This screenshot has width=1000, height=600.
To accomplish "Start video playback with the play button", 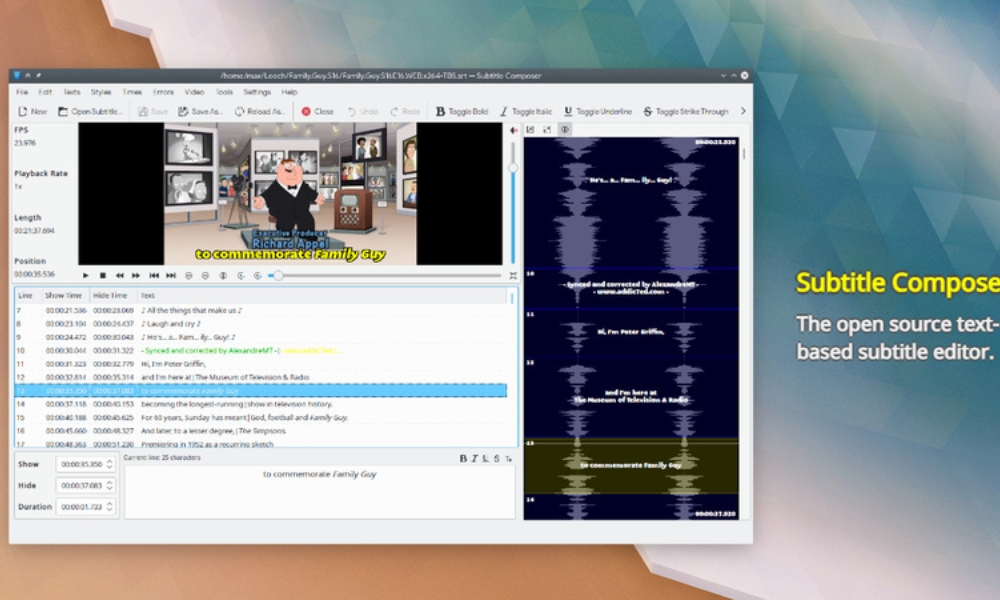I will 85,275.
